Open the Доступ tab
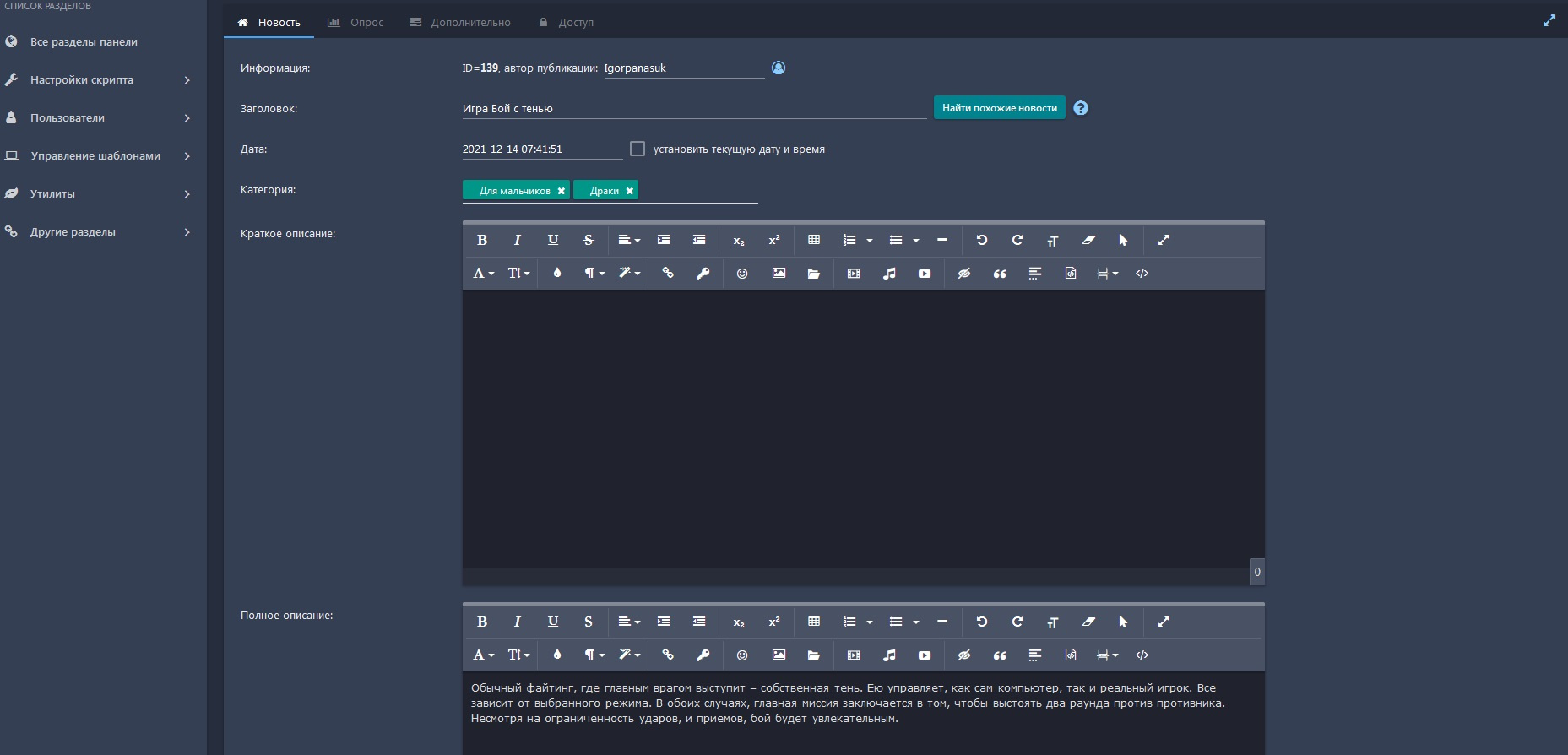This screenshot has height=755, width=1568. [x=567, y=22]
